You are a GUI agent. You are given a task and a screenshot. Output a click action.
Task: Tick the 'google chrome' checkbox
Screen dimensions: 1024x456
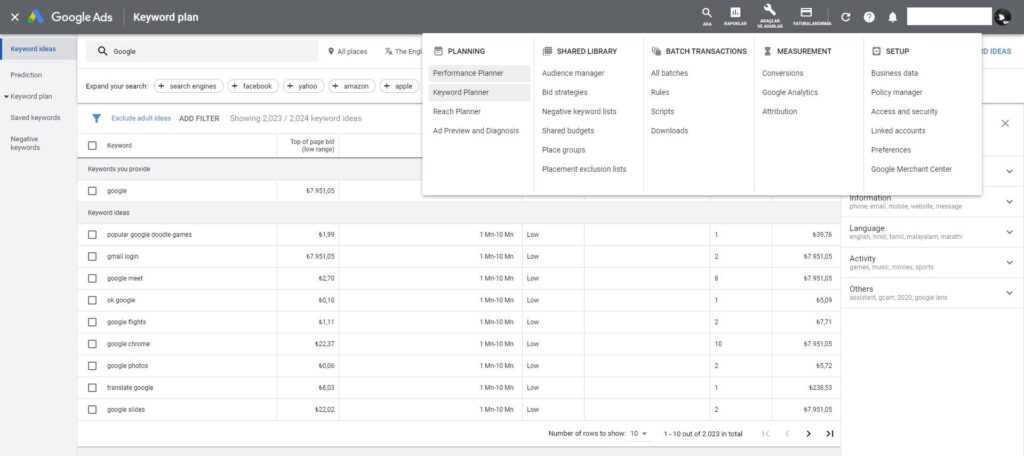[92, 344]
